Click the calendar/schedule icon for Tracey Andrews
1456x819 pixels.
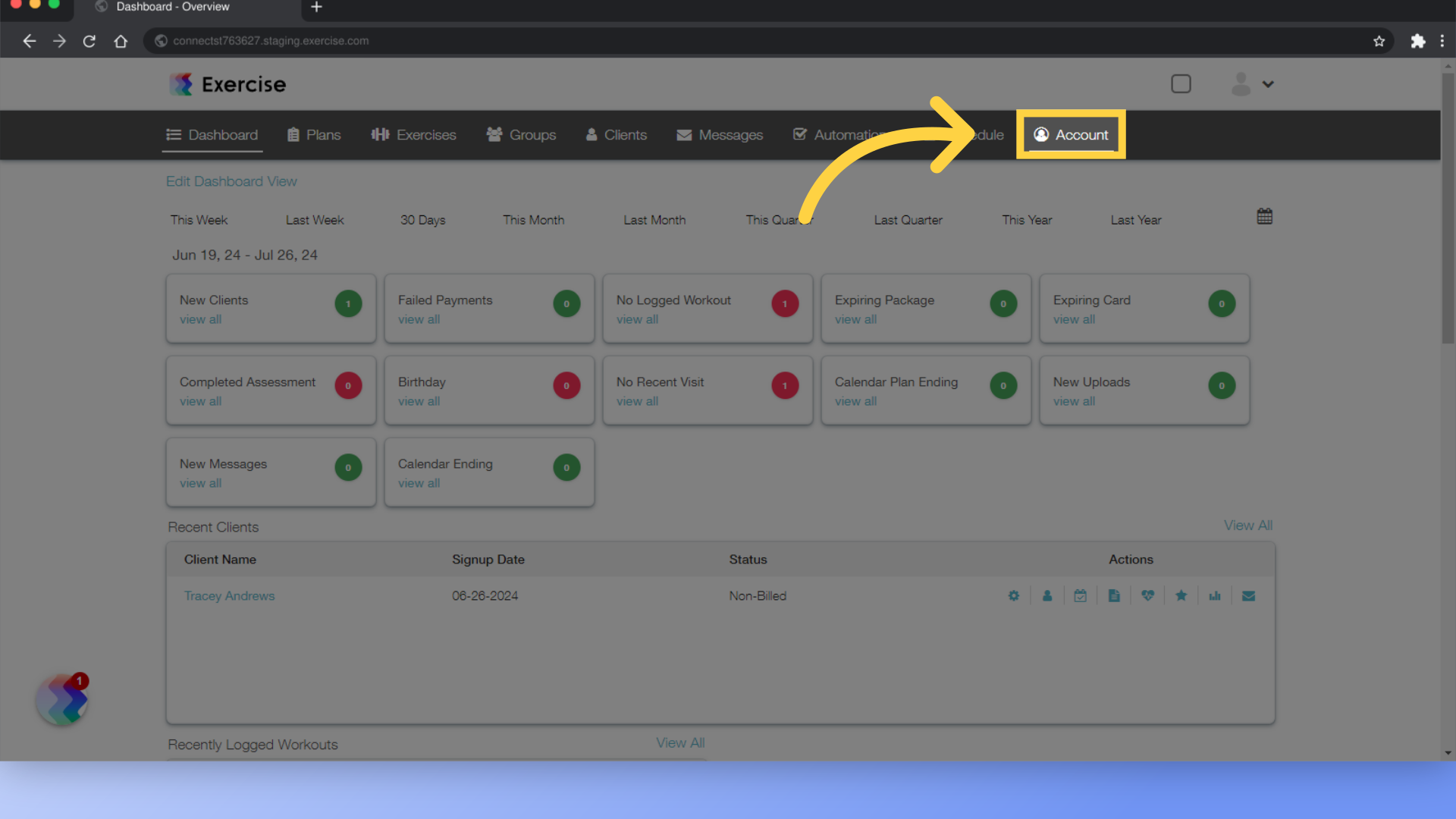click(1081, 596)
